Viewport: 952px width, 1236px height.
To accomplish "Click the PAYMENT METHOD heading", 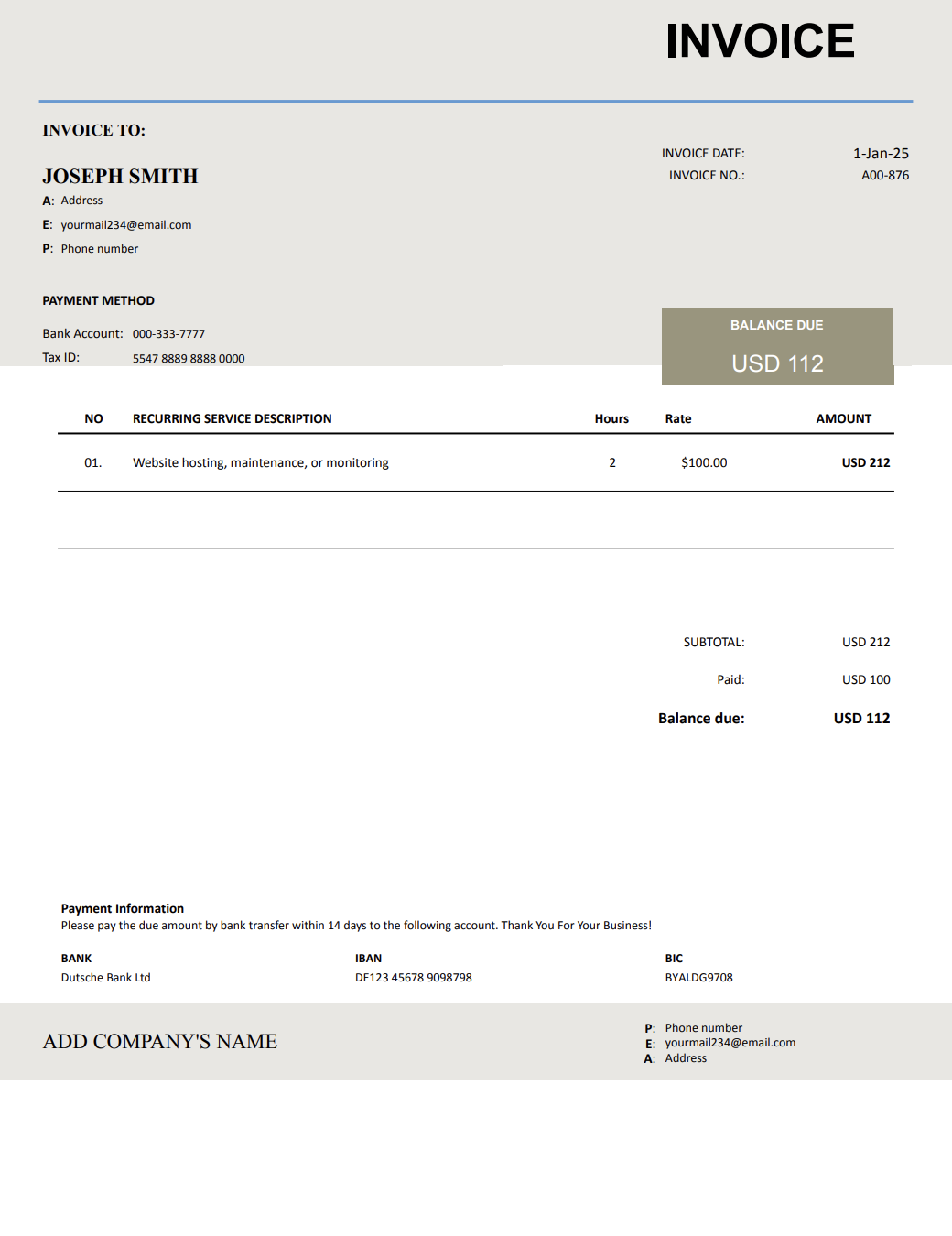I will click(x=98, y=300).
